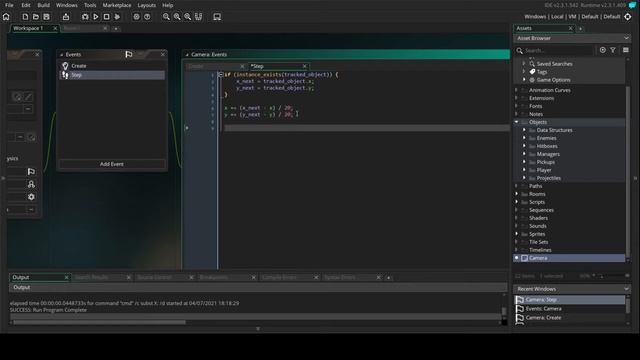Open target manager crosshair icon
This screenshot has width=640, height=360.
click(x=628, y=17)
